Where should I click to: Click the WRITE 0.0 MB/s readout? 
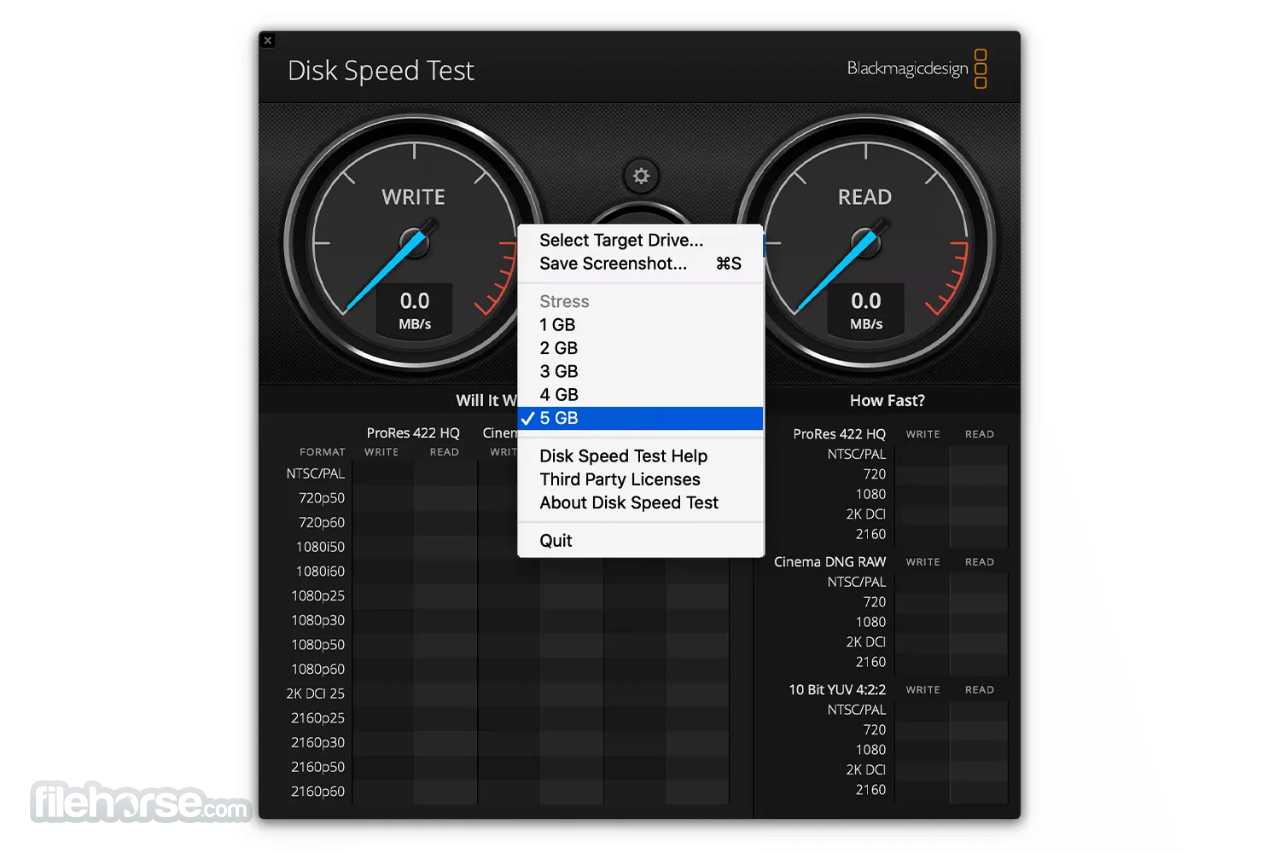click(414, 310)
